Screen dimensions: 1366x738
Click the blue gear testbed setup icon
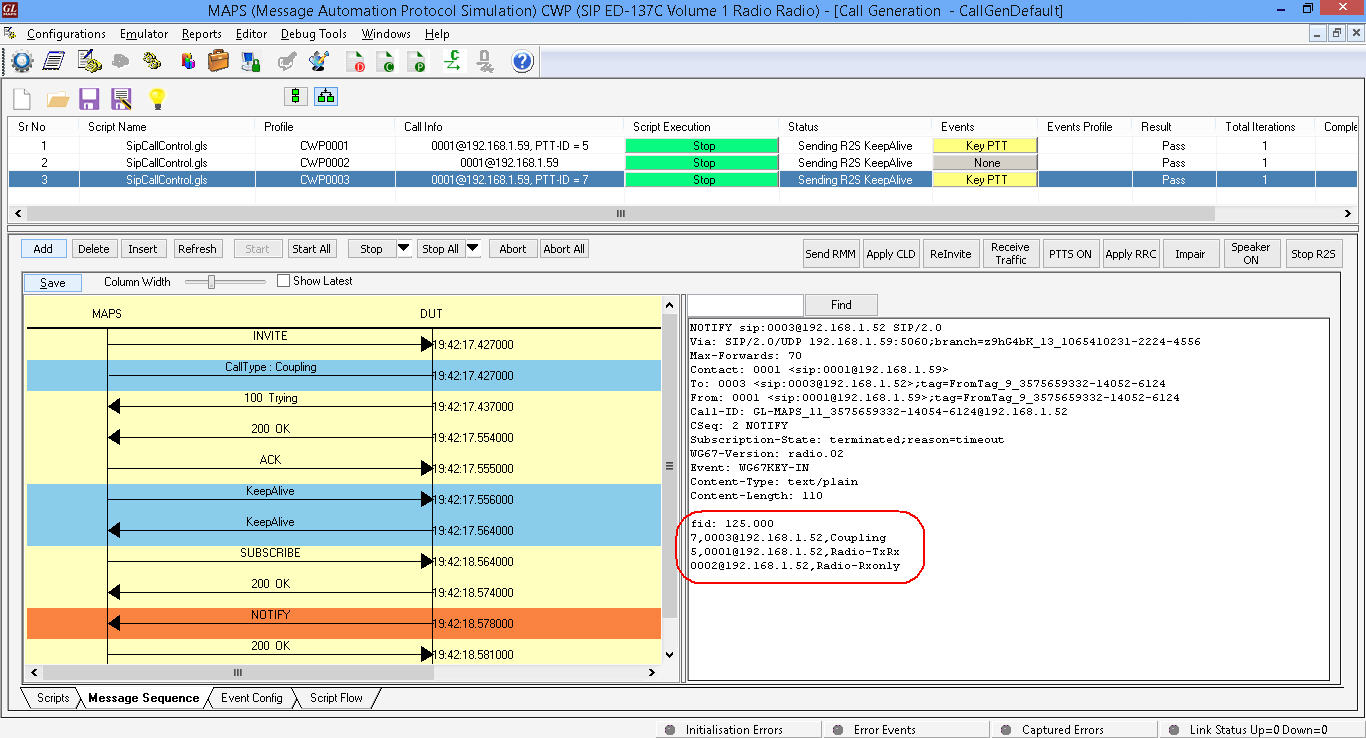click(x=21, y=62)
